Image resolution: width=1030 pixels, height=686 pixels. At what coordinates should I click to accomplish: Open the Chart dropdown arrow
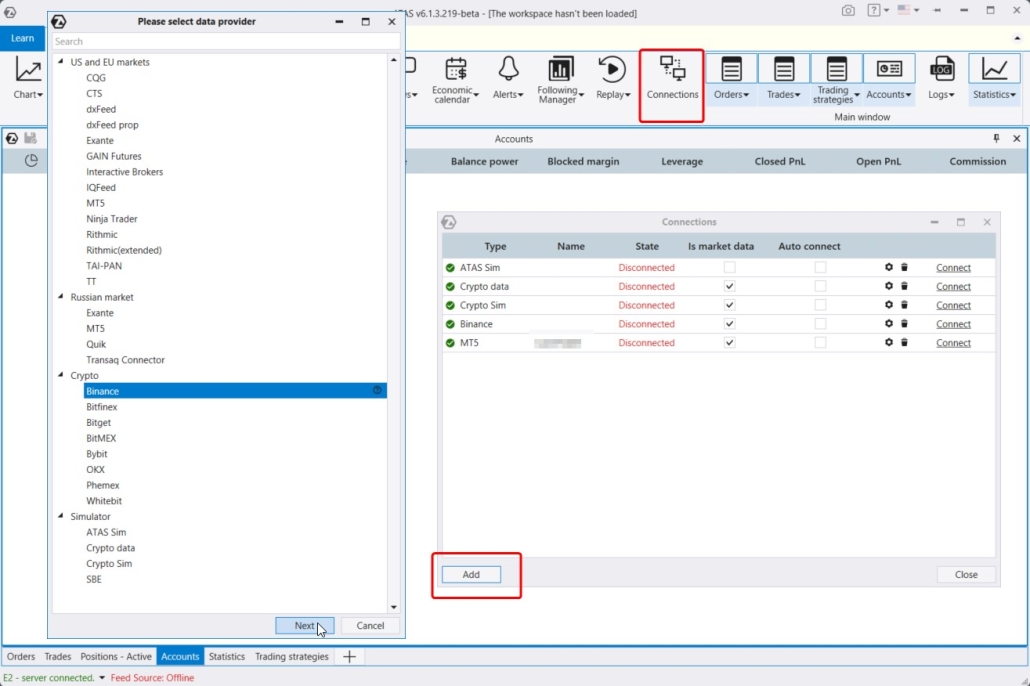point(41,95)
